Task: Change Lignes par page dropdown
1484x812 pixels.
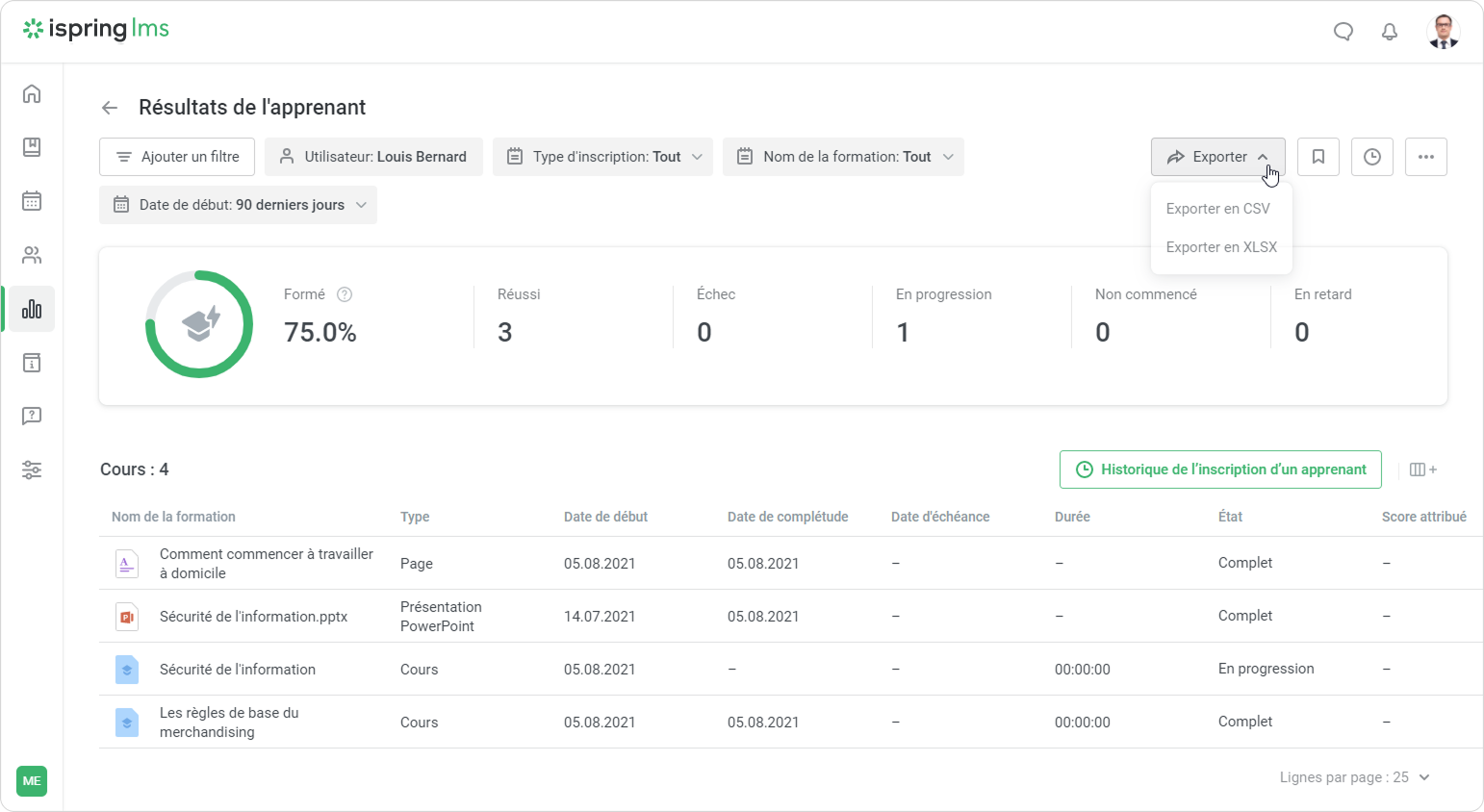Action: point(1355,777)
